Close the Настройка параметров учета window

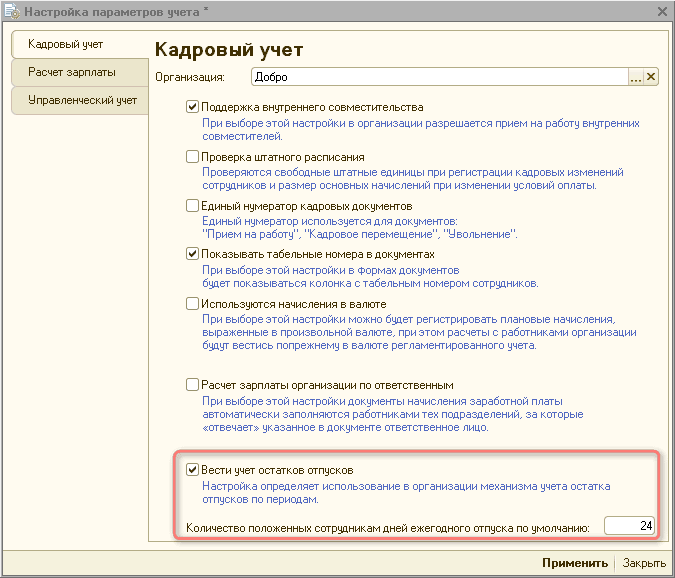point(661,11)
